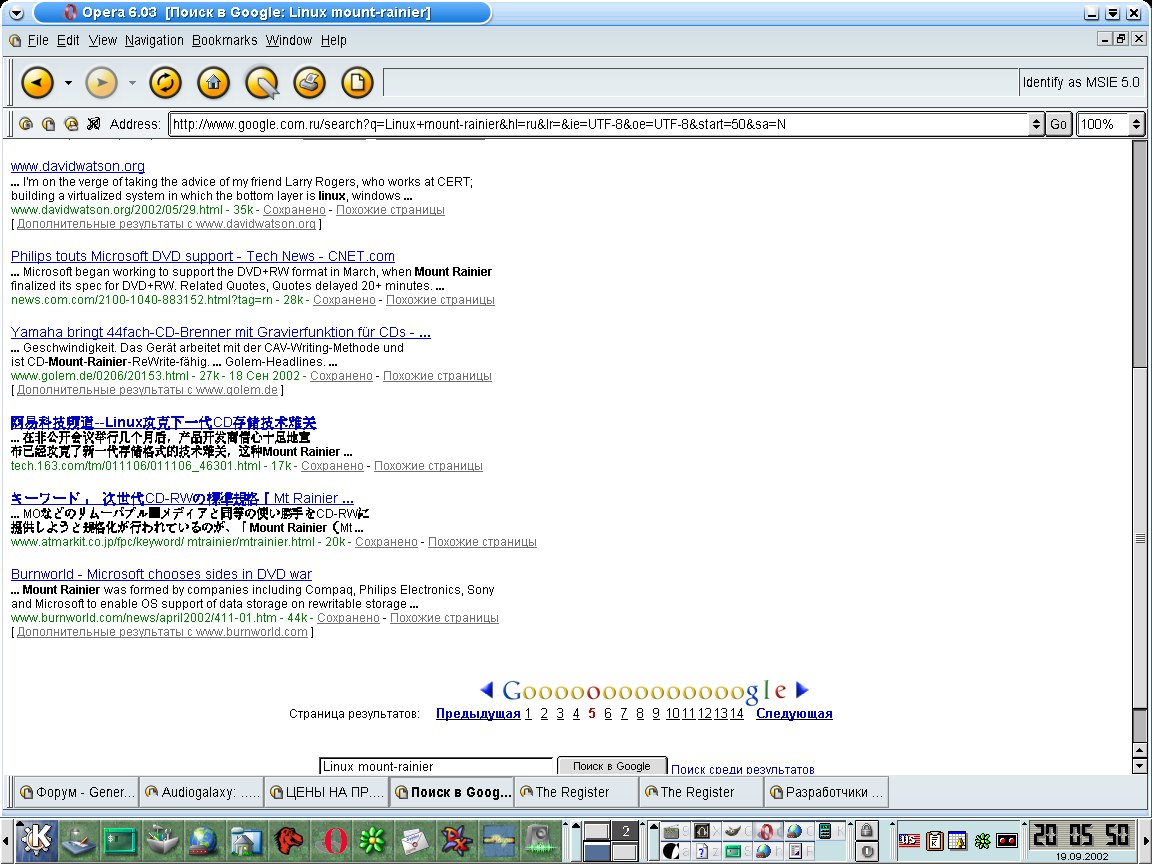
Task: Click Identify as MSIE 5.0 selector
Action: click(x=1081, y=82)
